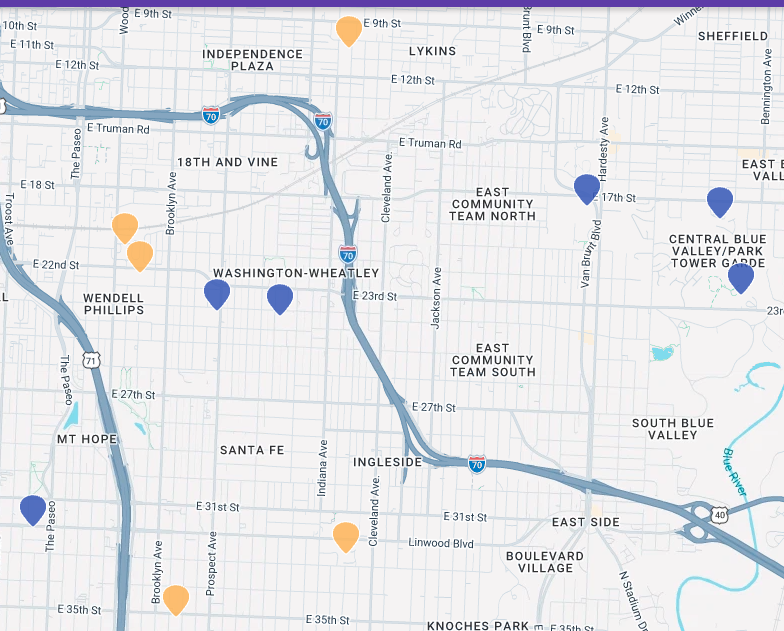
Task: Click the E 18 St street label
Action: coord(38,184)
